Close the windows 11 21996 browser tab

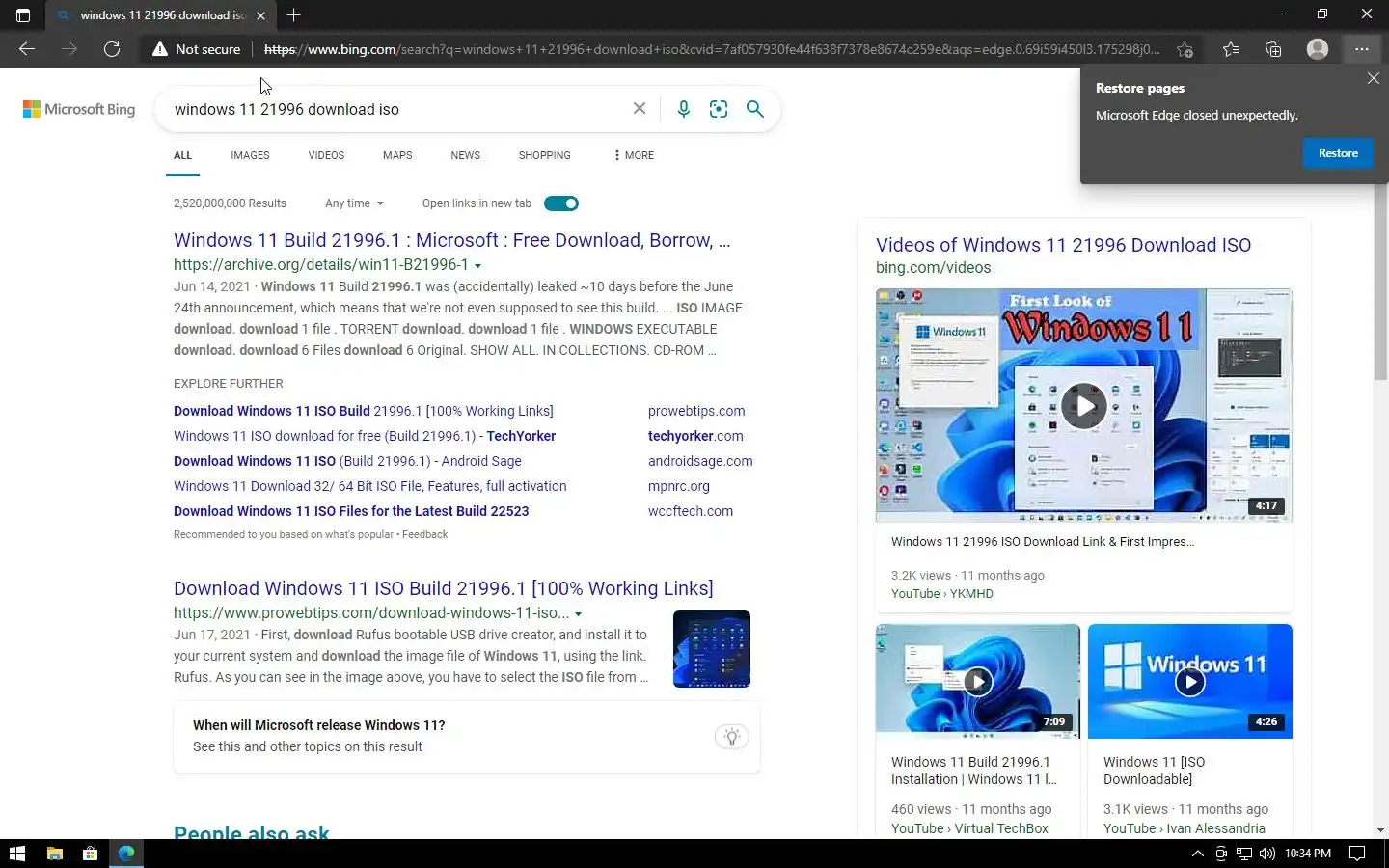coord(260,15)
